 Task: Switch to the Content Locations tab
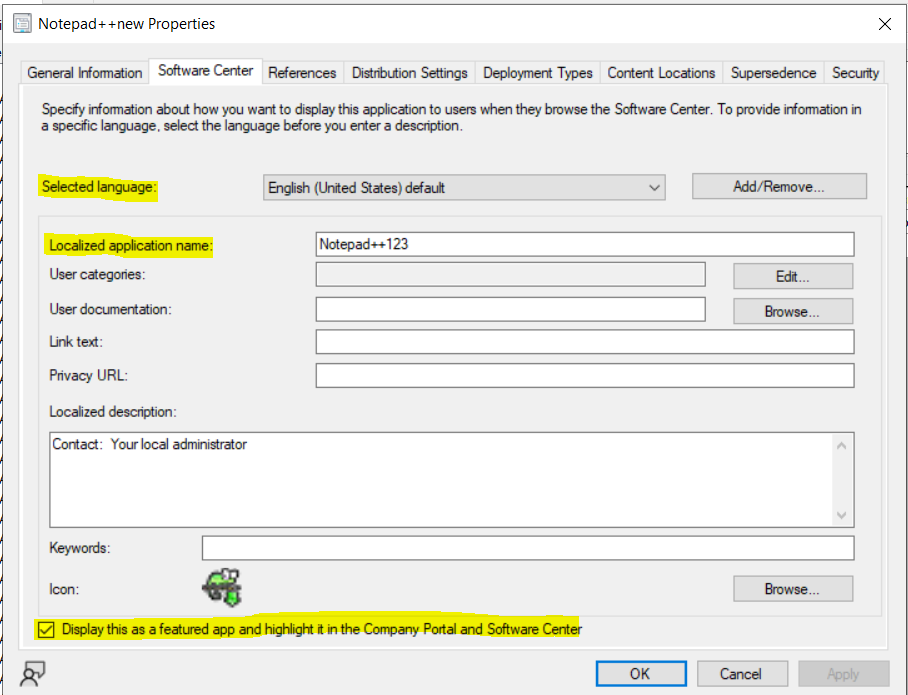[661, 73]
